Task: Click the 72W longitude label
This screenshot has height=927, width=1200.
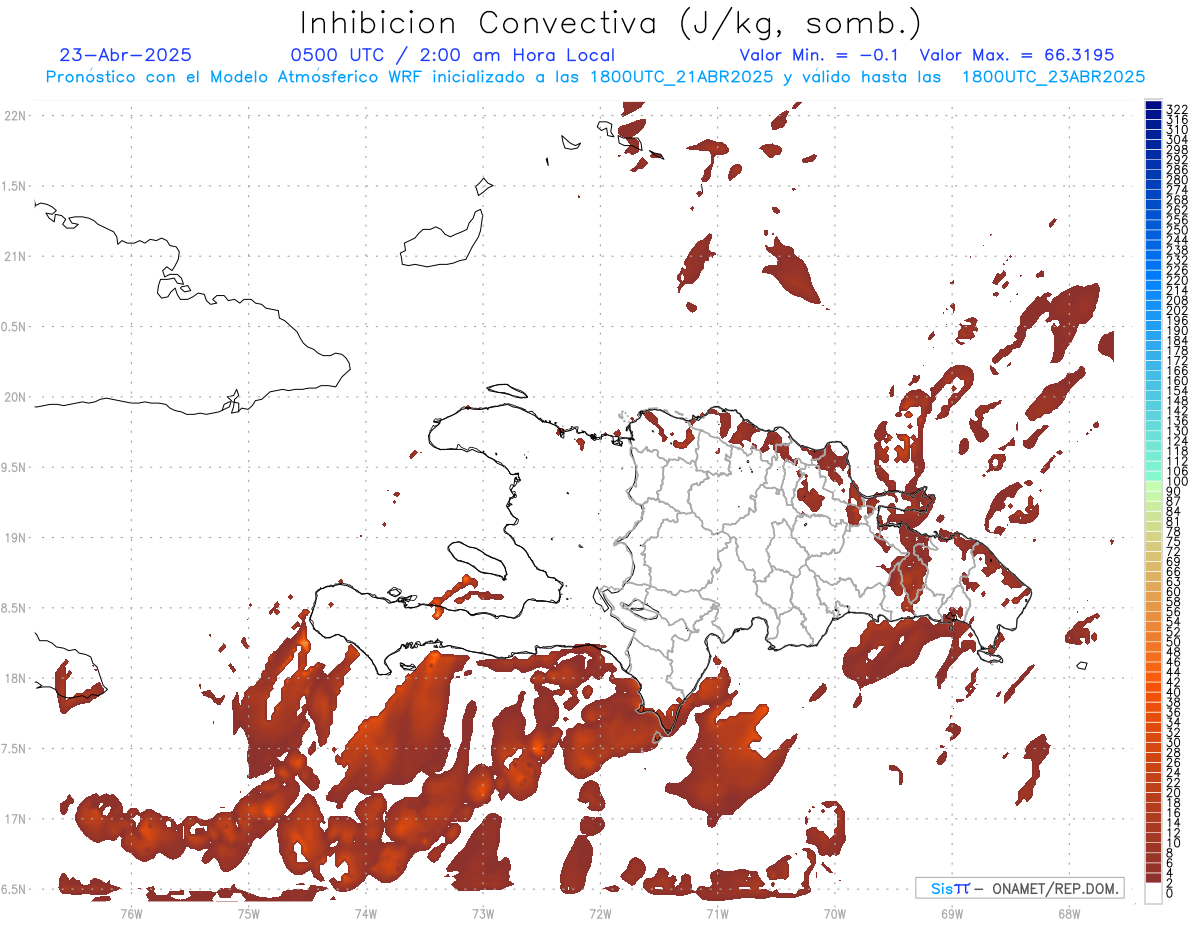Action: [600, 913]
